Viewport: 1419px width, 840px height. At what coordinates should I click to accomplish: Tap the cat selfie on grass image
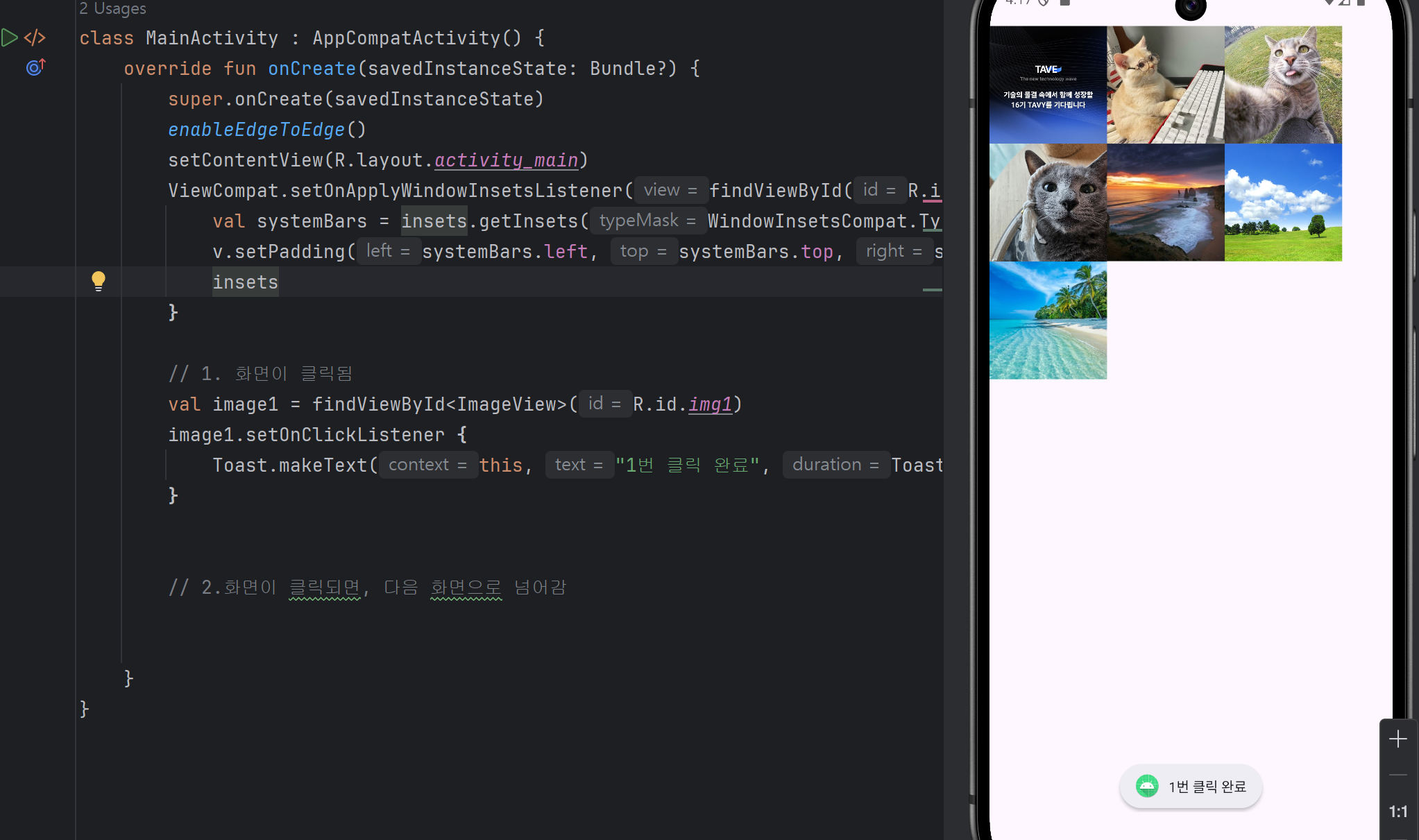(1283, 85)
